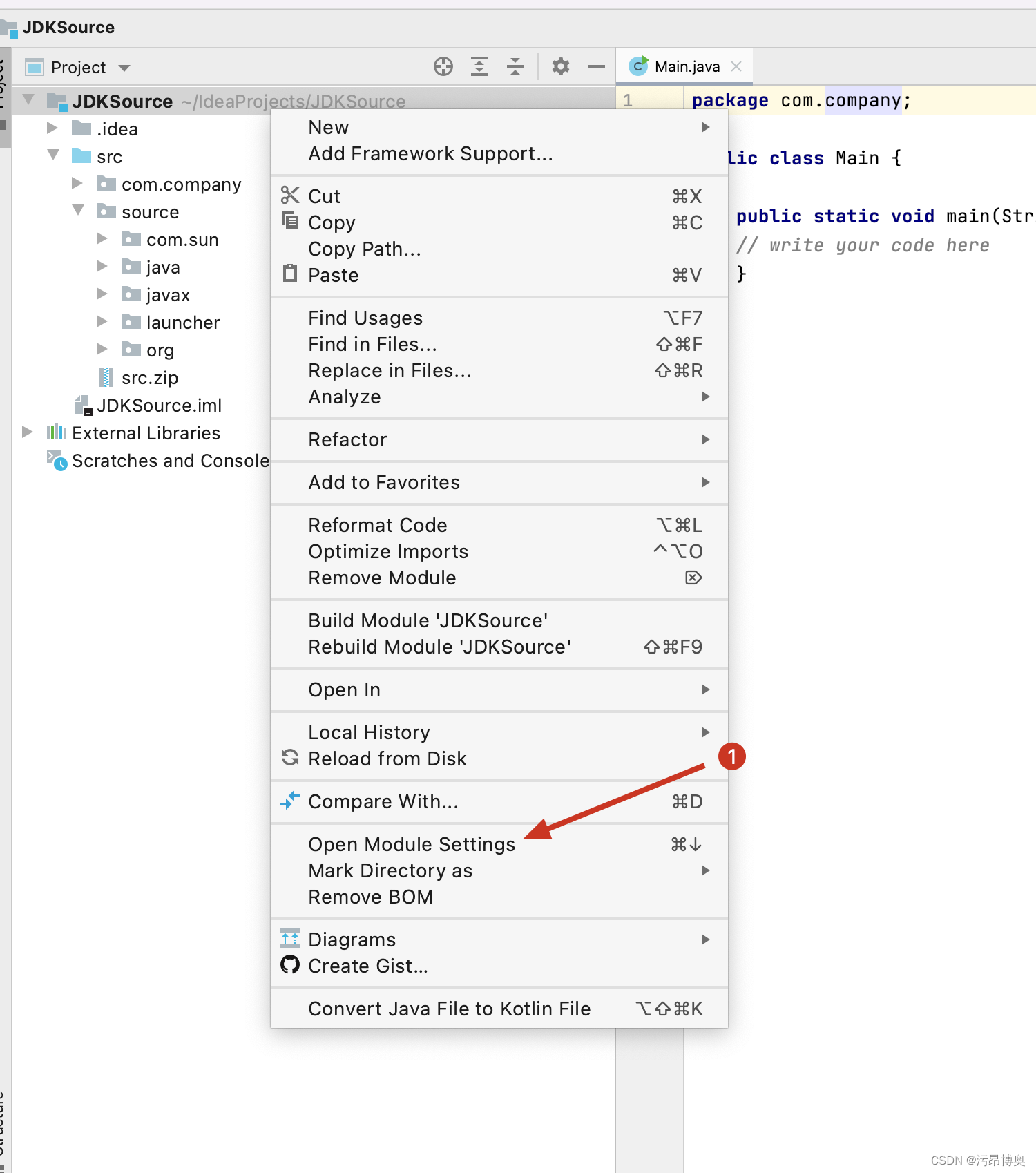
Task: Open Local History submenu
Action: 499,732
